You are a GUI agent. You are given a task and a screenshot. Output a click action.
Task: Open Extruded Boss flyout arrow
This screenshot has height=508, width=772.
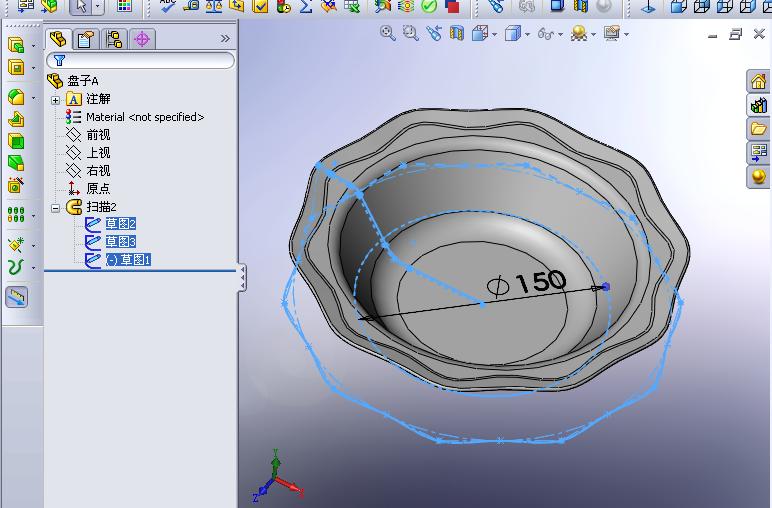33,46
